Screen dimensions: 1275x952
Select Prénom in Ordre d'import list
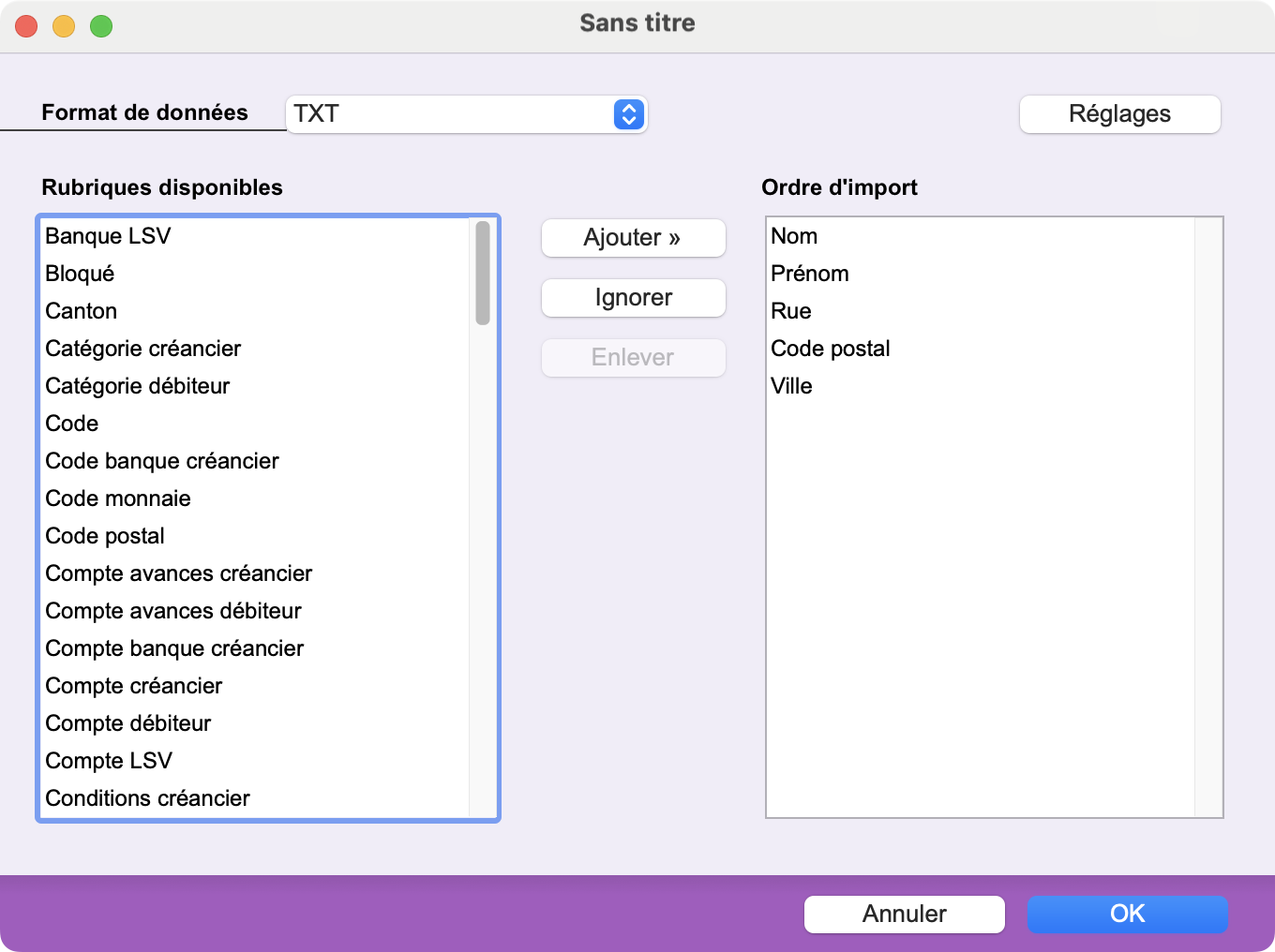tap(981, 274)
